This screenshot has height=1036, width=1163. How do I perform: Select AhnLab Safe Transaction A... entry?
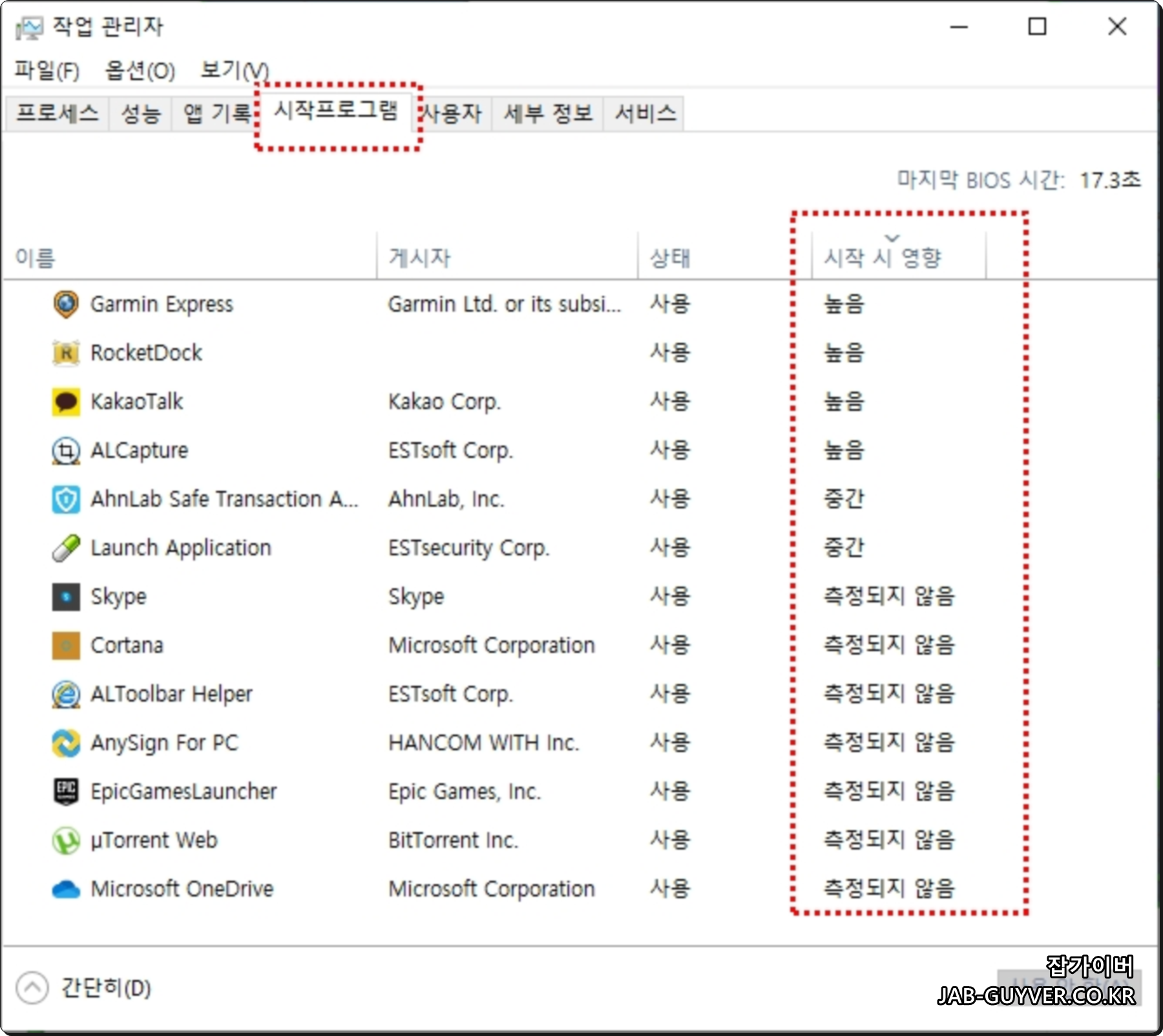pyautogui.click(x=224, y=500)
